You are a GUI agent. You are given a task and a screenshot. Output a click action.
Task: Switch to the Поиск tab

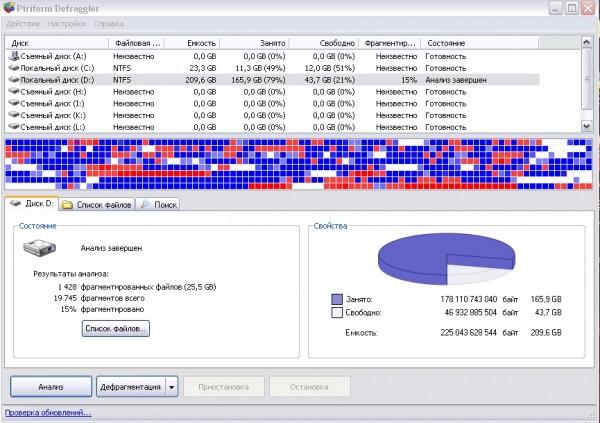pyautogui.click(x=157, y=205)
